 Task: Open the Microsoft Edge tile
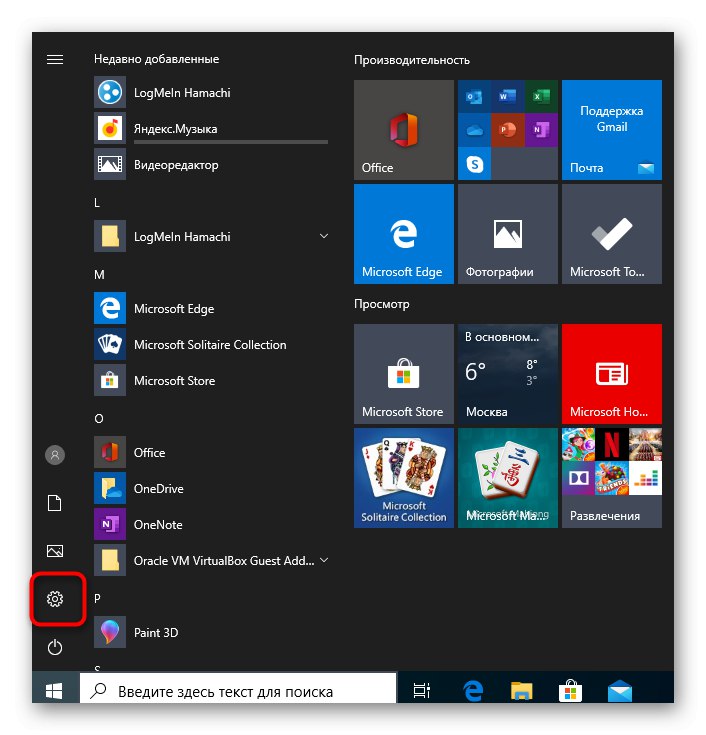tap(404, 233)
